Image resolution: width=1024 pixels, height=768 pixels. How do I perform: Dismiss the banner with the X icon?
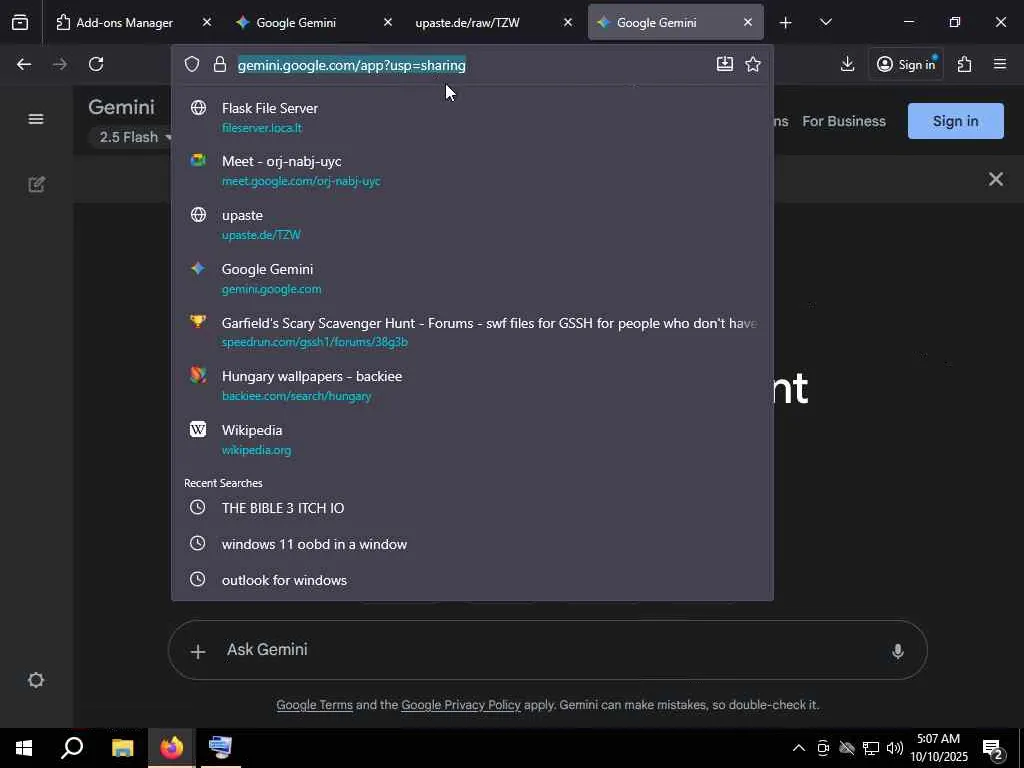tap(995, 179)
